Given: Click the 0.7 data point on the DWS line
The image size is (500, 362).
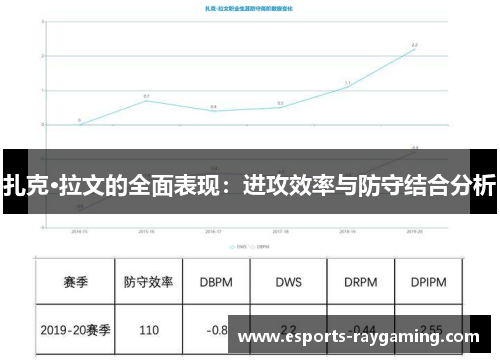Looking at the screenshot, I should (x=146, y=101).
